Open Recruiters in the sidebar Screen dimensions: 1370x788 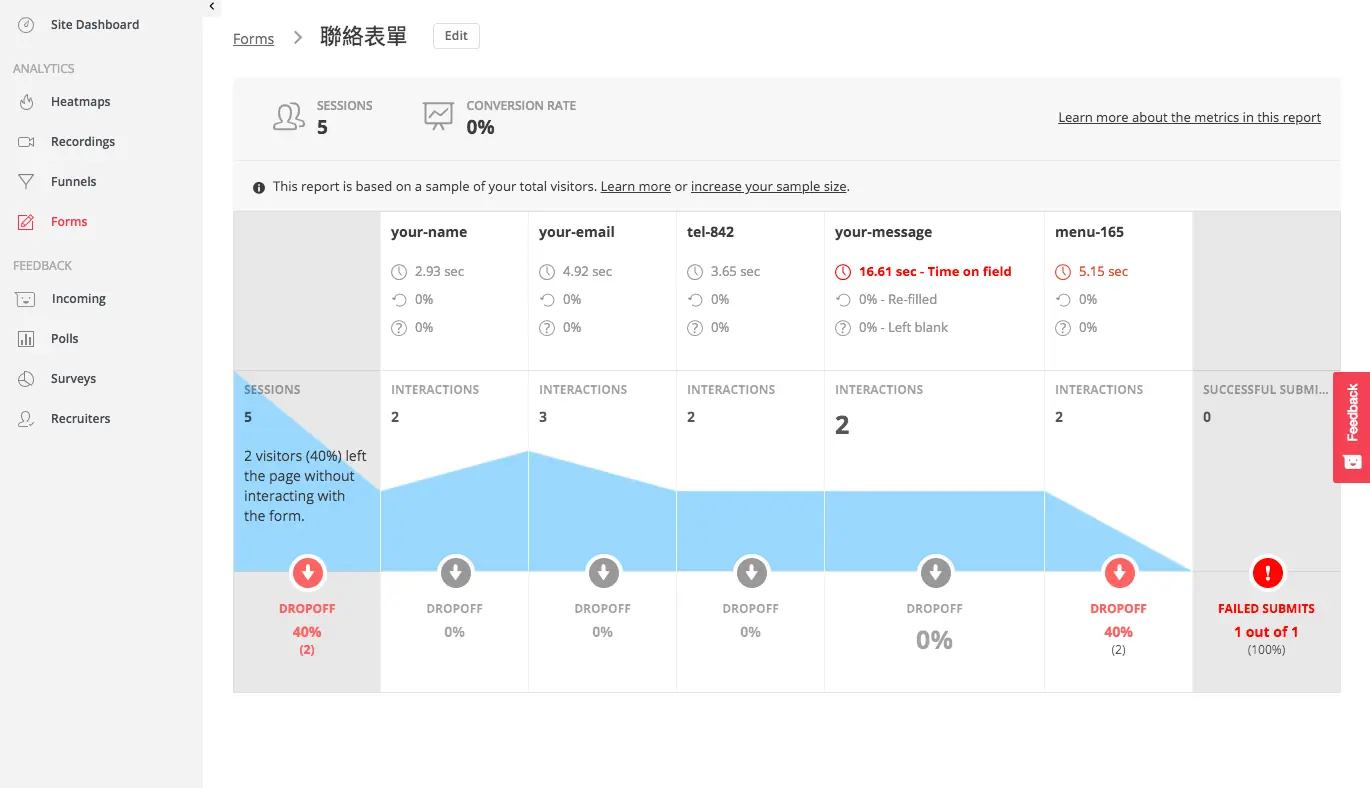pos(81,419)
